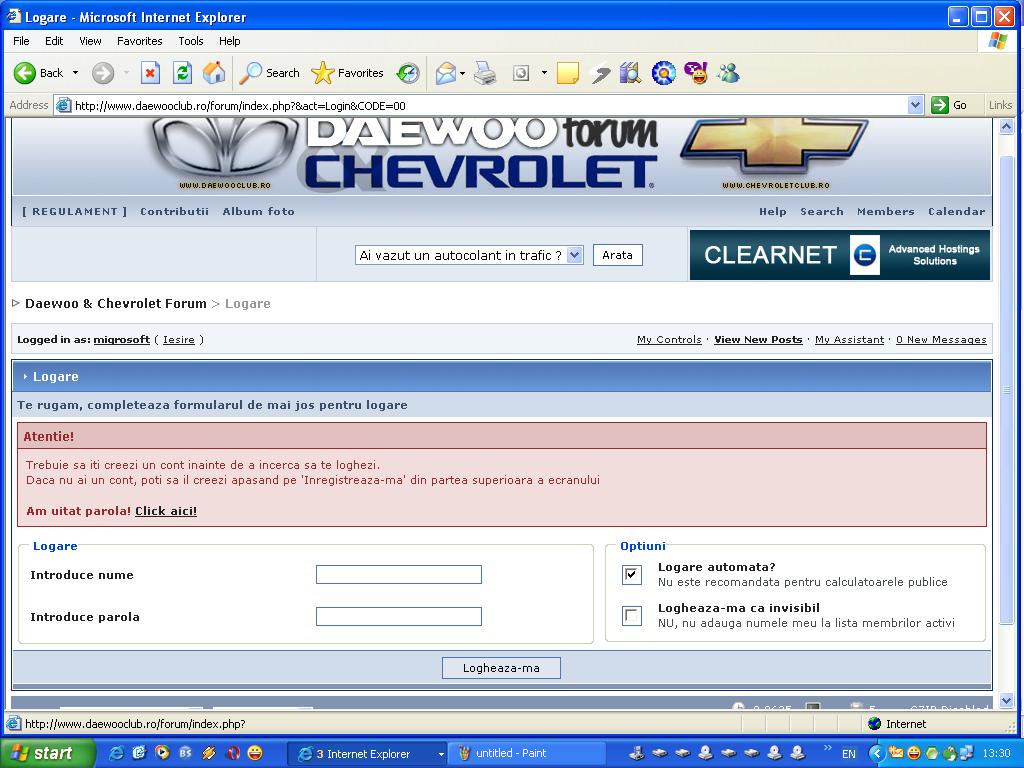Expand the 'Ai vazut un autocolant' dropdown
1024x768 pixels.
[575, 255]
